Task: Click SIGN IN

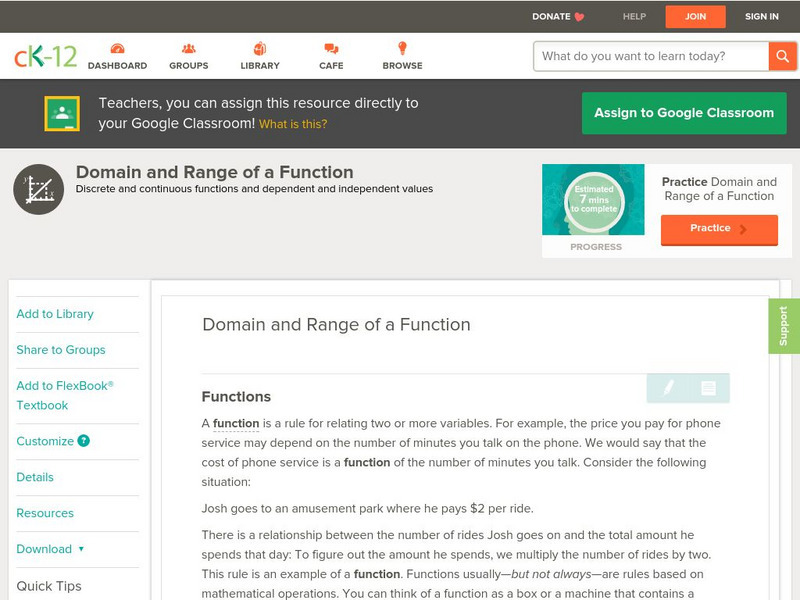Action: (762, 17)
